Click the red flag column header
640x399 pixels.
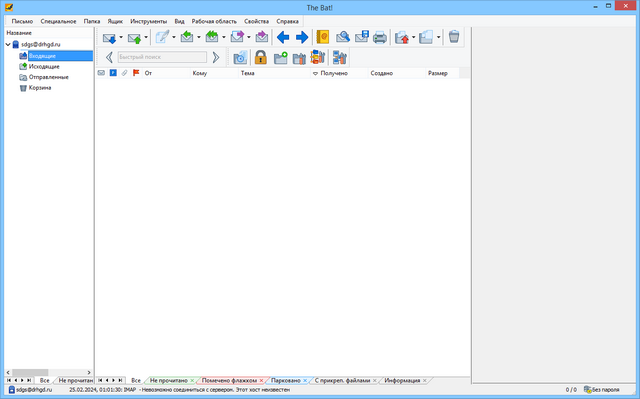[x=136, y=73]
